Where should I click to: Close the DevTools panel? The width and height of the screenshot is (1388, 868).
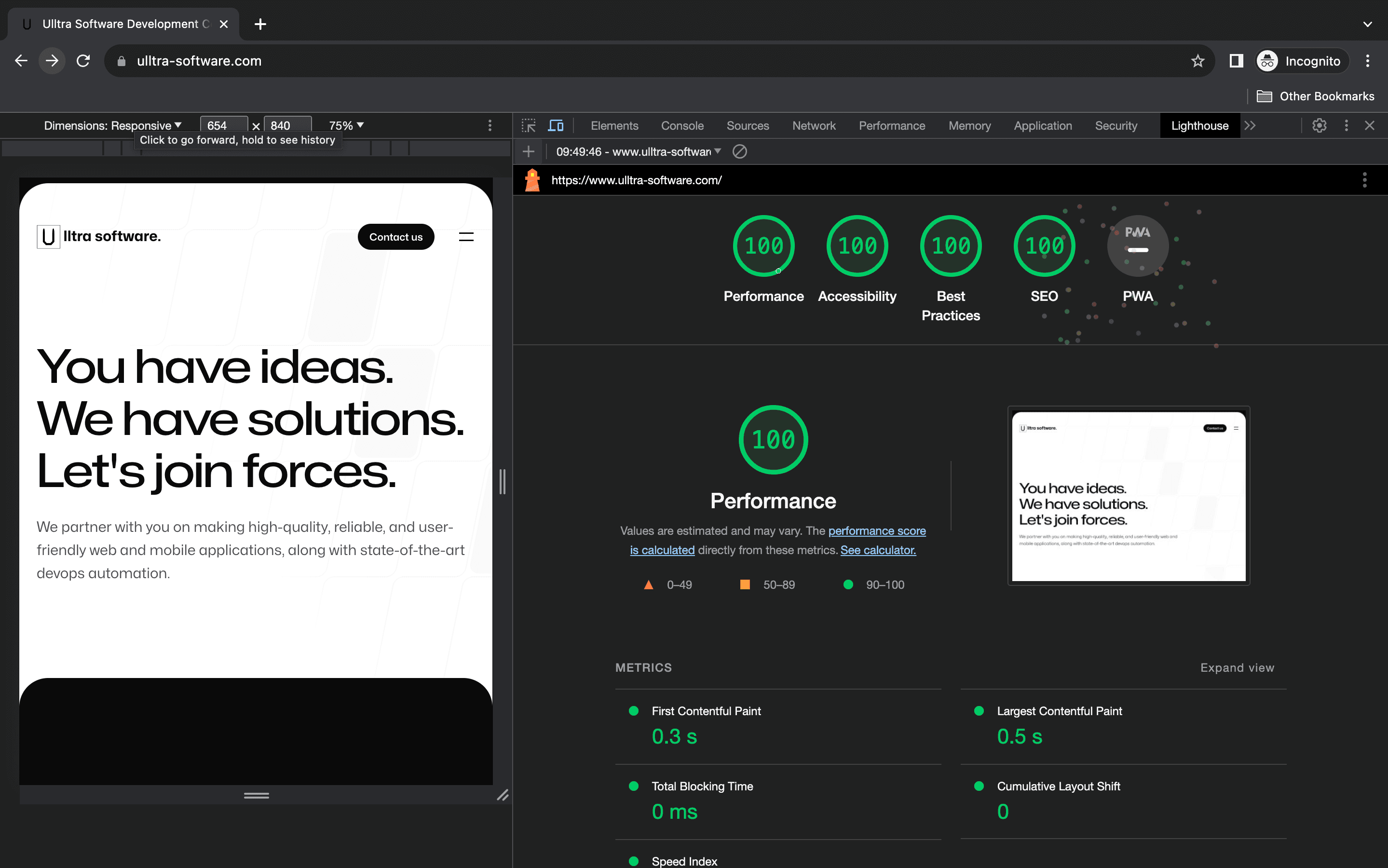coord(1370,126)
